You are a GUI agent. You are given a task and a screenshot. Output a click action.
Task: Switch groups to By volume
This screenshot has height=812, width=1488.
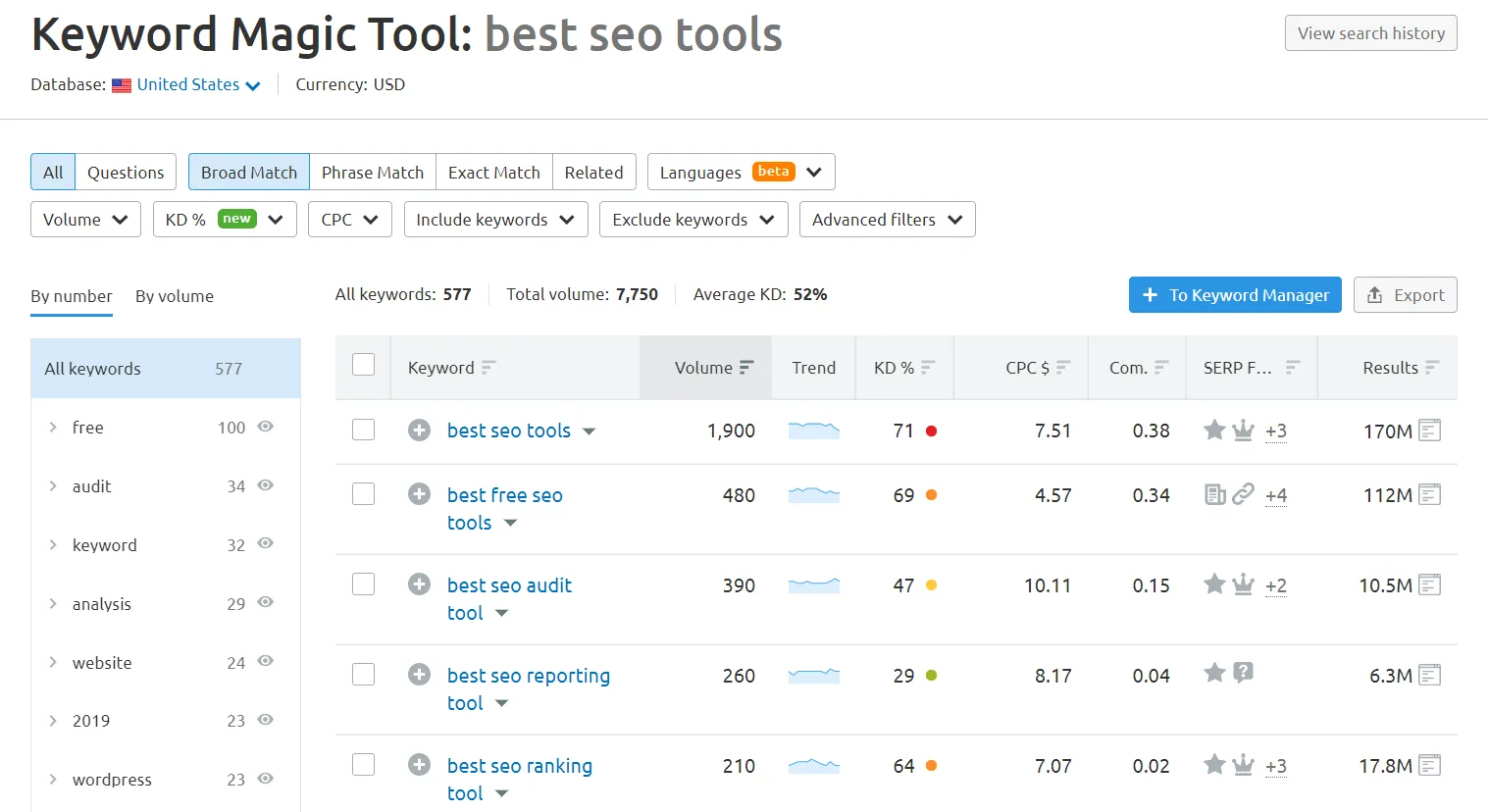[x=175, y=296]
